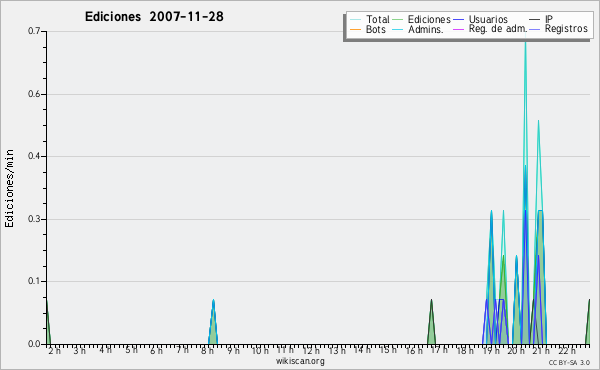Viewport: 600px width, 370px height.
Task: Click the 0.1 y-axis value
Action: coord(34,281)
